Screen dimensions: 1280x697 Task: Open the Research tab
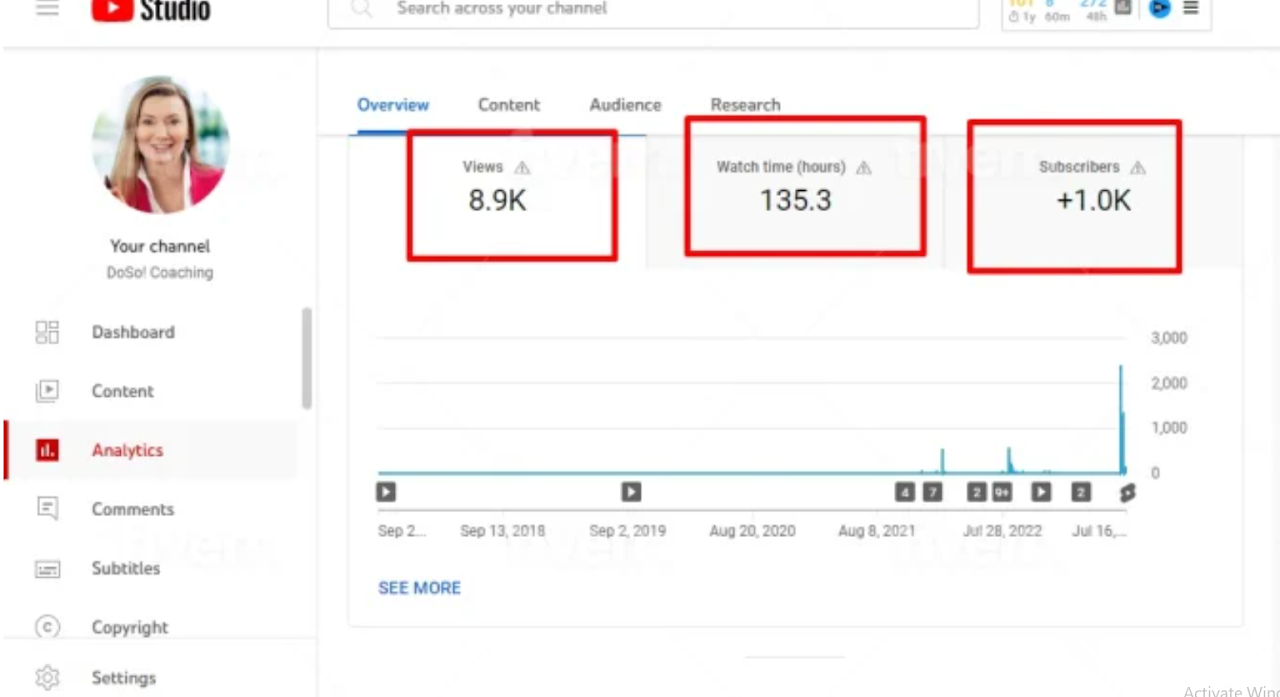point(745,105)
